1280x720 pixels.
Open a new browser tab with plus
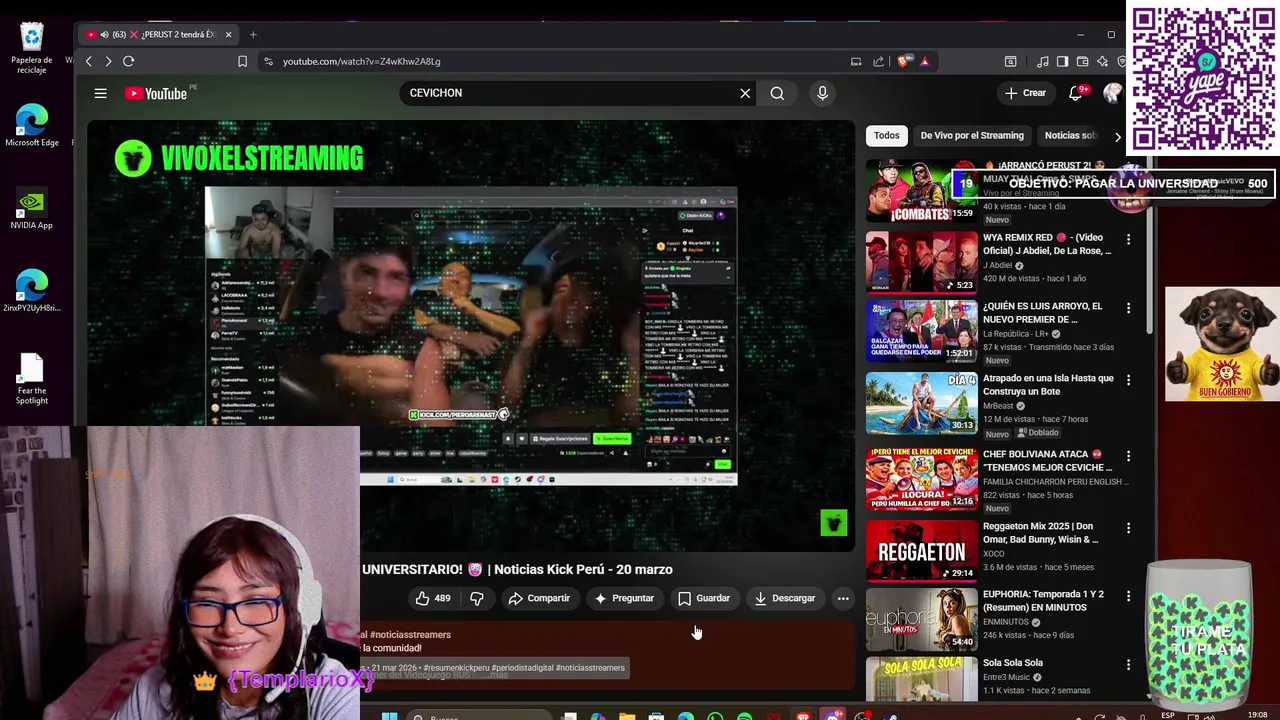click(253, 34)
